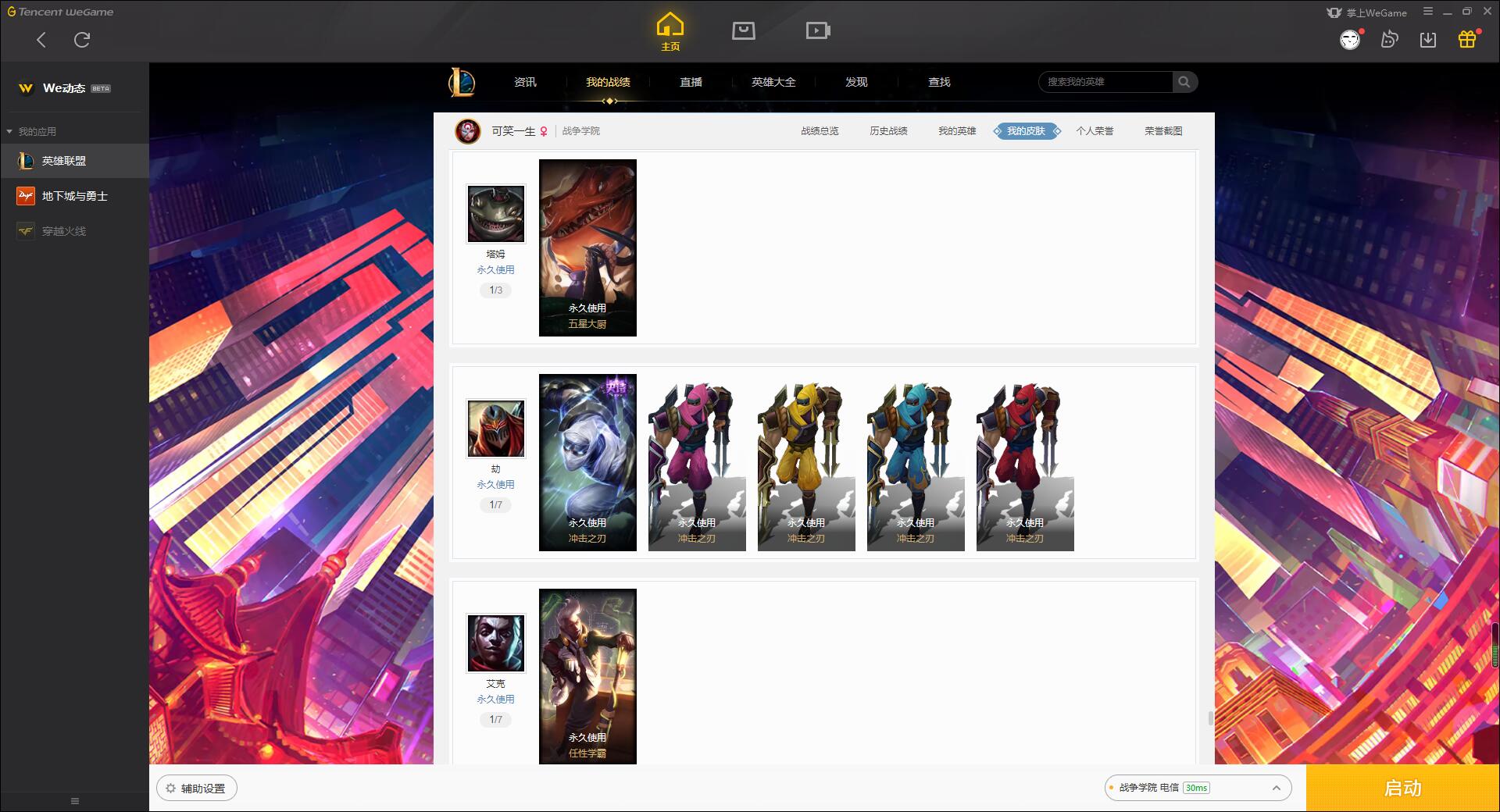The width and height of the screenshot is (1500, 812).
Task: Click the 战争学院 label by player name
Action: point(581,131)
